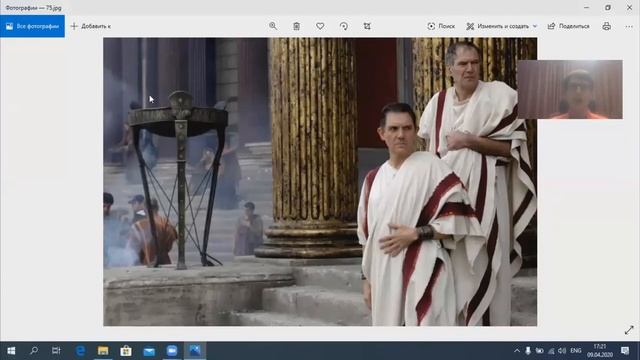
Task: Open the crop tool
Action: click(367, 26)
